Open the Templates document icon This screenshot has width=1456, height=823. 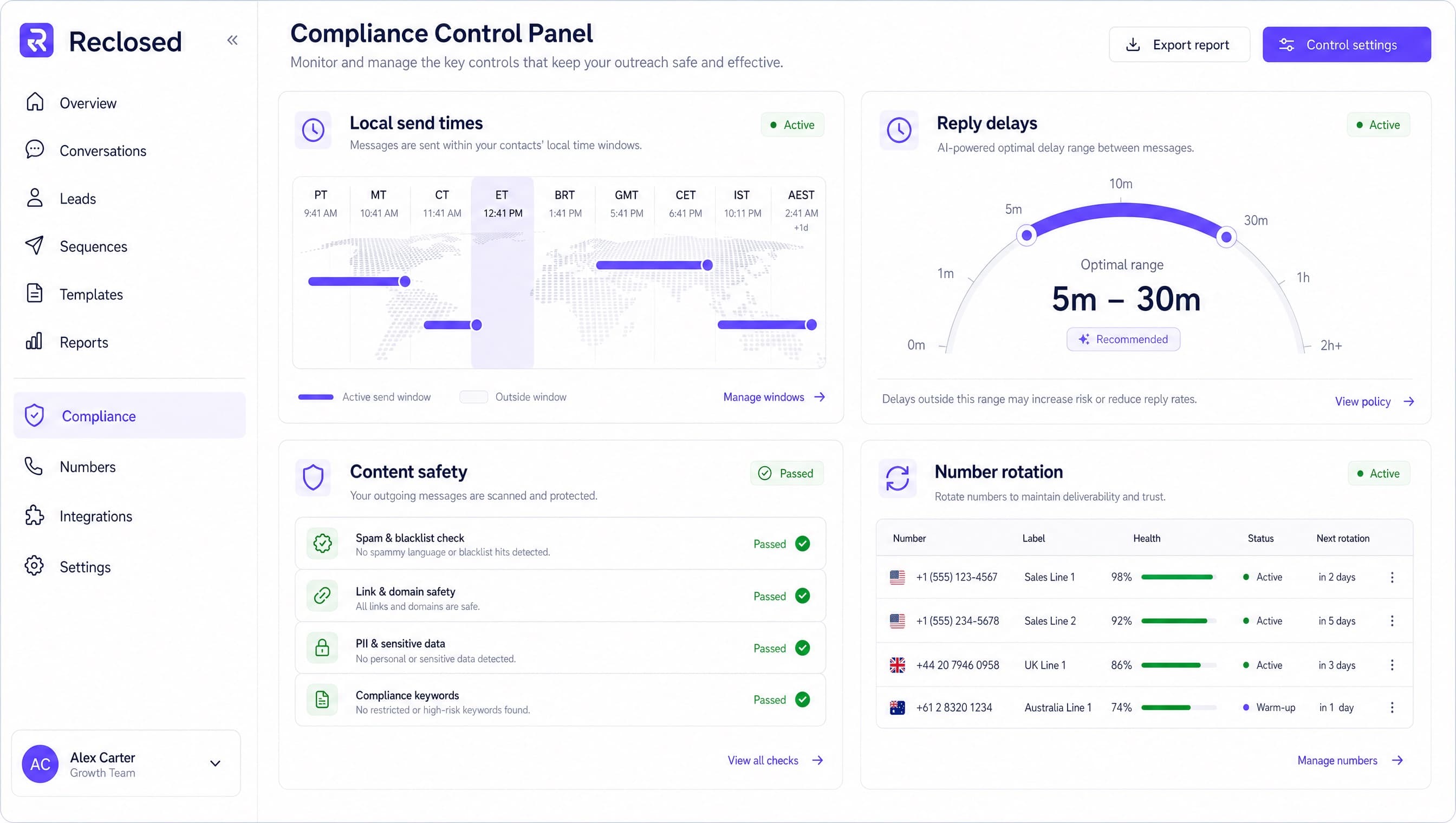[35, 293]
